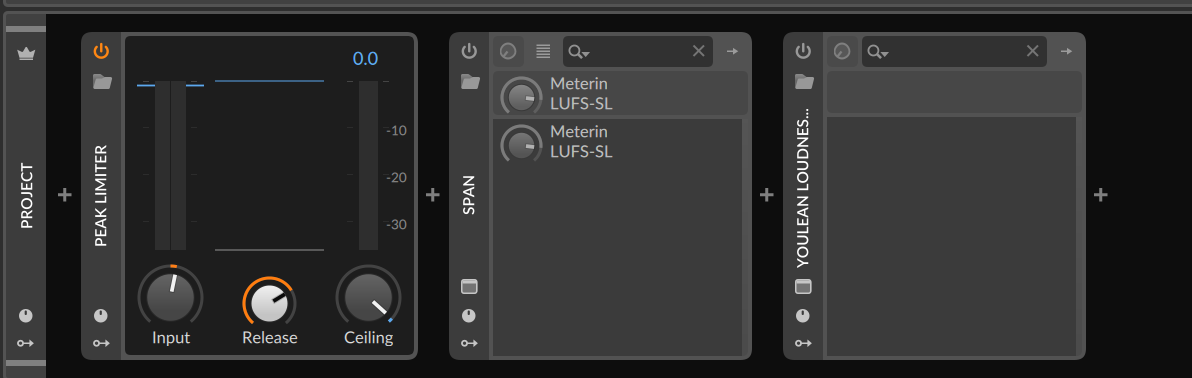Open SPAN parameter search dropdown
Viewport: 1192px width, 378px height.
point(579,52)
